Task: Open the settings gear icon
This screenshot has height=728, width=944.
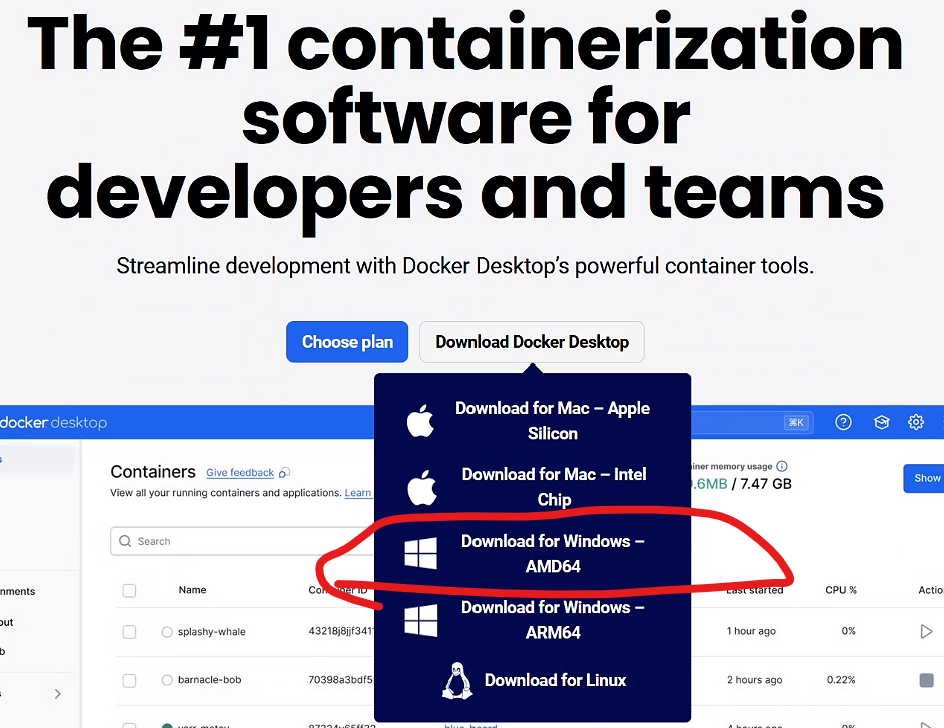Action: (x=916, y=422)
